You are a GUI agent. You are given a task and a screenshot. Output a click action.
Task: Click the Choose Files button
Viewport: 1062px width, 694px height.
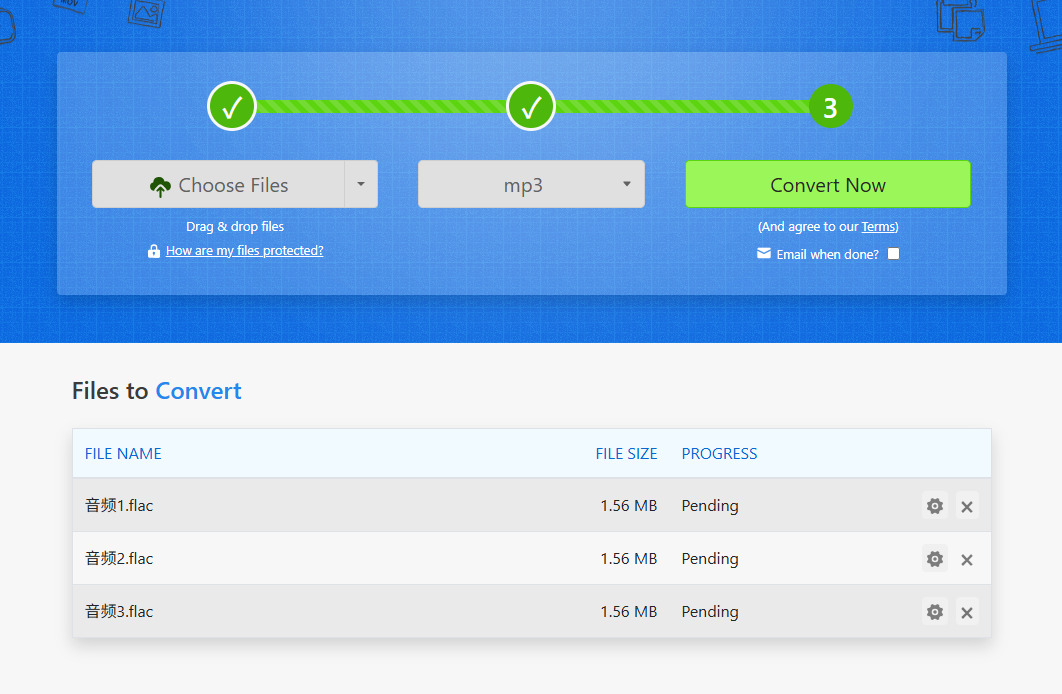click(x=219, y=184)
